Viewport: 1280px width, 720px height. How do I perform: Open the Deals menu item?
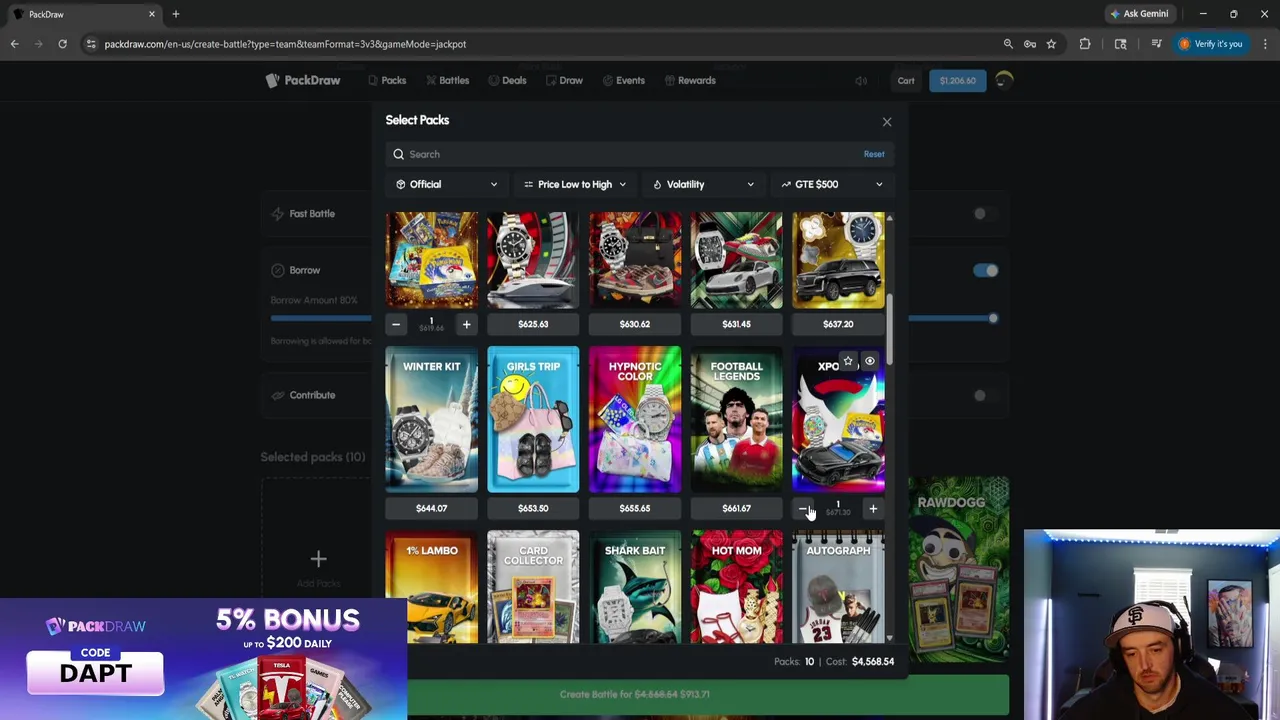(507, 80)
